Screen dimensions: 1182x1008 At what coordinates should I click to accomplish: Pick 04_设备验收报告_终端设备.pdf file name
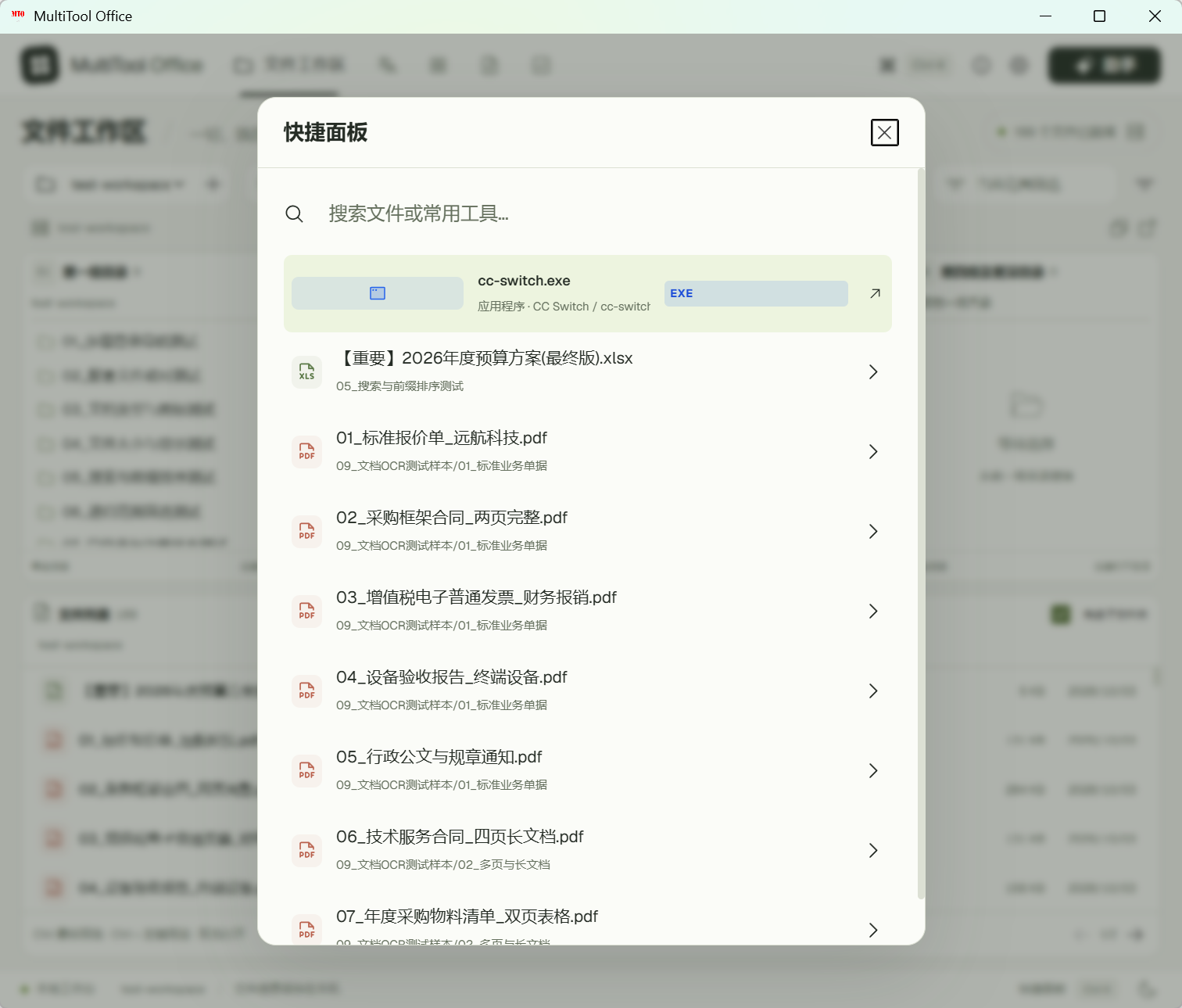pyautogui.click(x=452, y=677)
